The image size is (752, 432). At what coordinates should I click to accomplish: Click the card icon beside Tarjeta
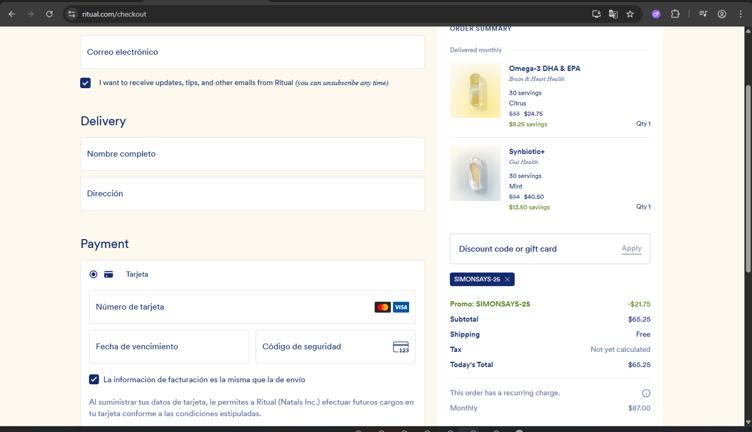coord(109,274)
